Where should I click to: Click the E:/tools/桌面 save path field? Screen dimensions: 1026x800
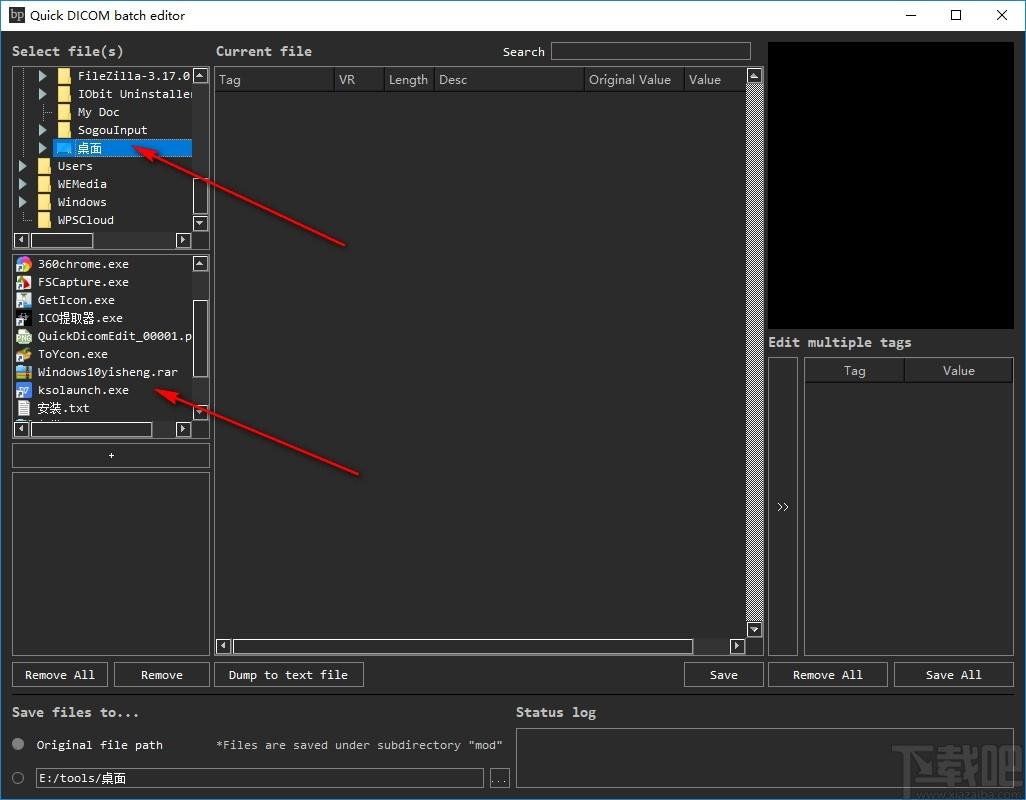point(260,778)
